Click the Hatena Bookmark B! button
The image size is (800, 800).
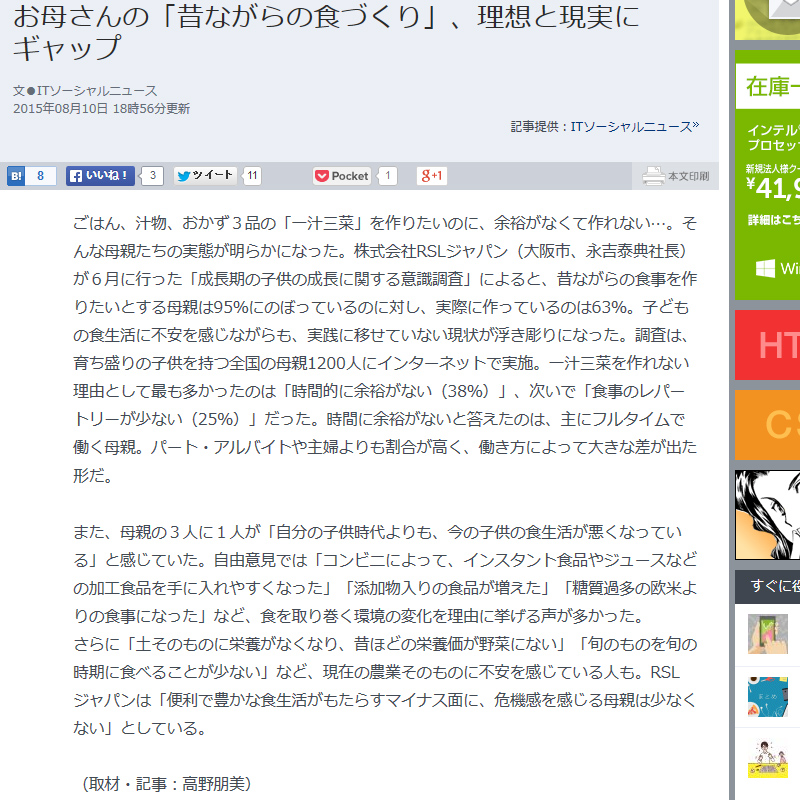pyautogui.click(x=16, y=176)
